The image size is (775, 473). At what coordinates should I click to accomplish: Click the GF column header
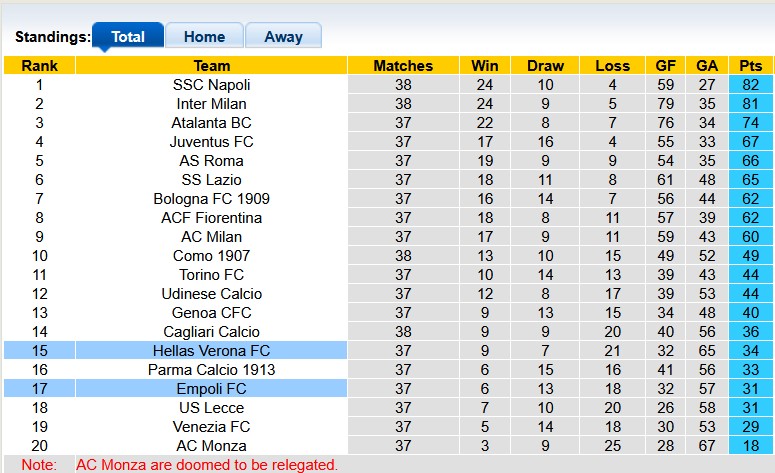coord(665,66)
